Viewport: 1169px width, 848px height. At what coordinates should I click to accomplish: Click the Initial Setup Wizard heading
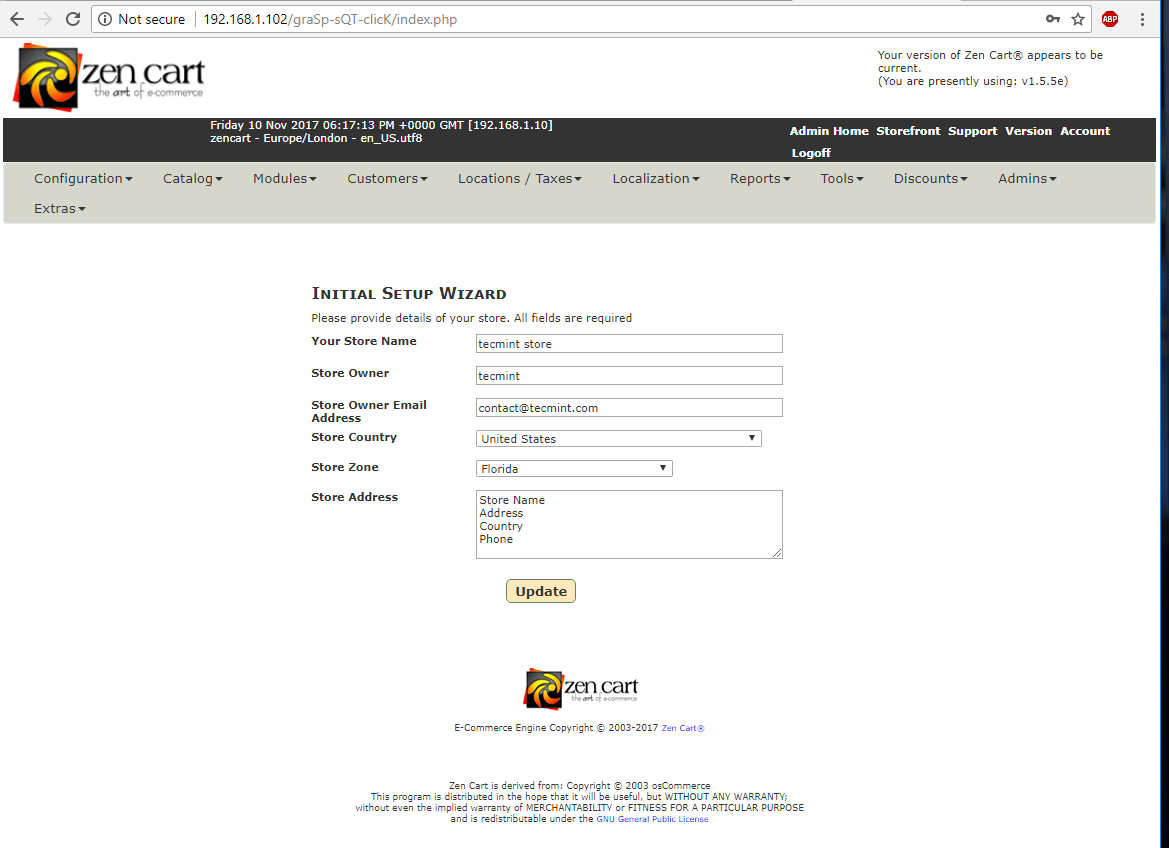coord(409,293)
